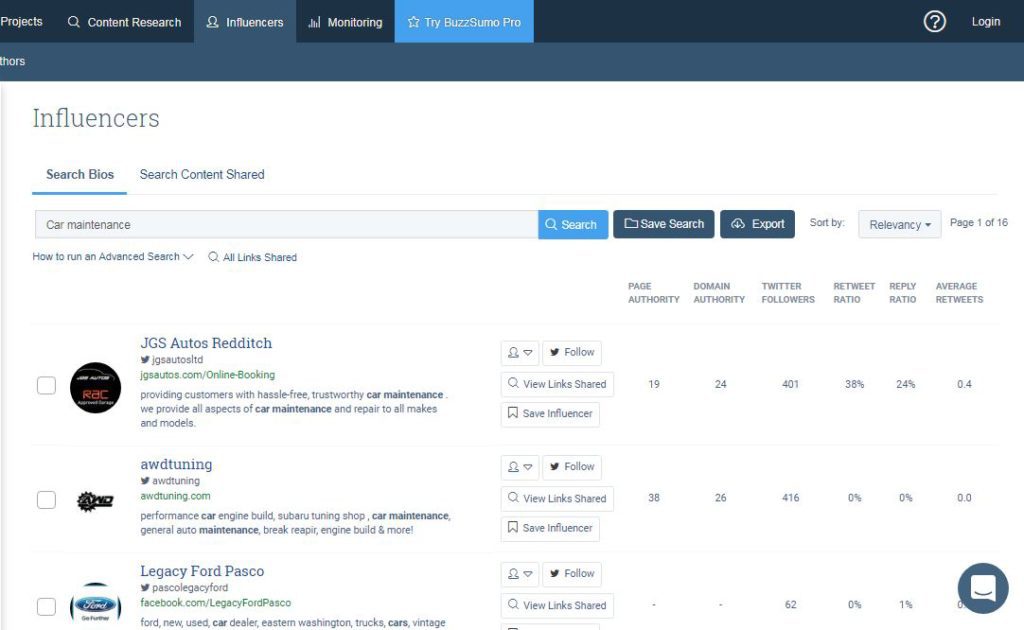
Task: Click Save Search button
Action: (664, 224)
